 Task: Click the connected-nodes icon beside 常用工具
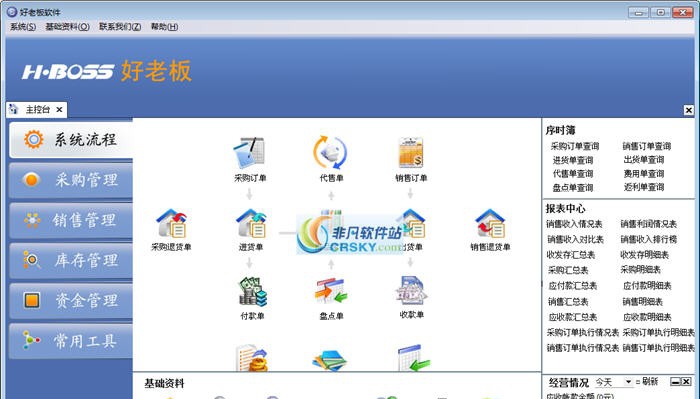31,341
